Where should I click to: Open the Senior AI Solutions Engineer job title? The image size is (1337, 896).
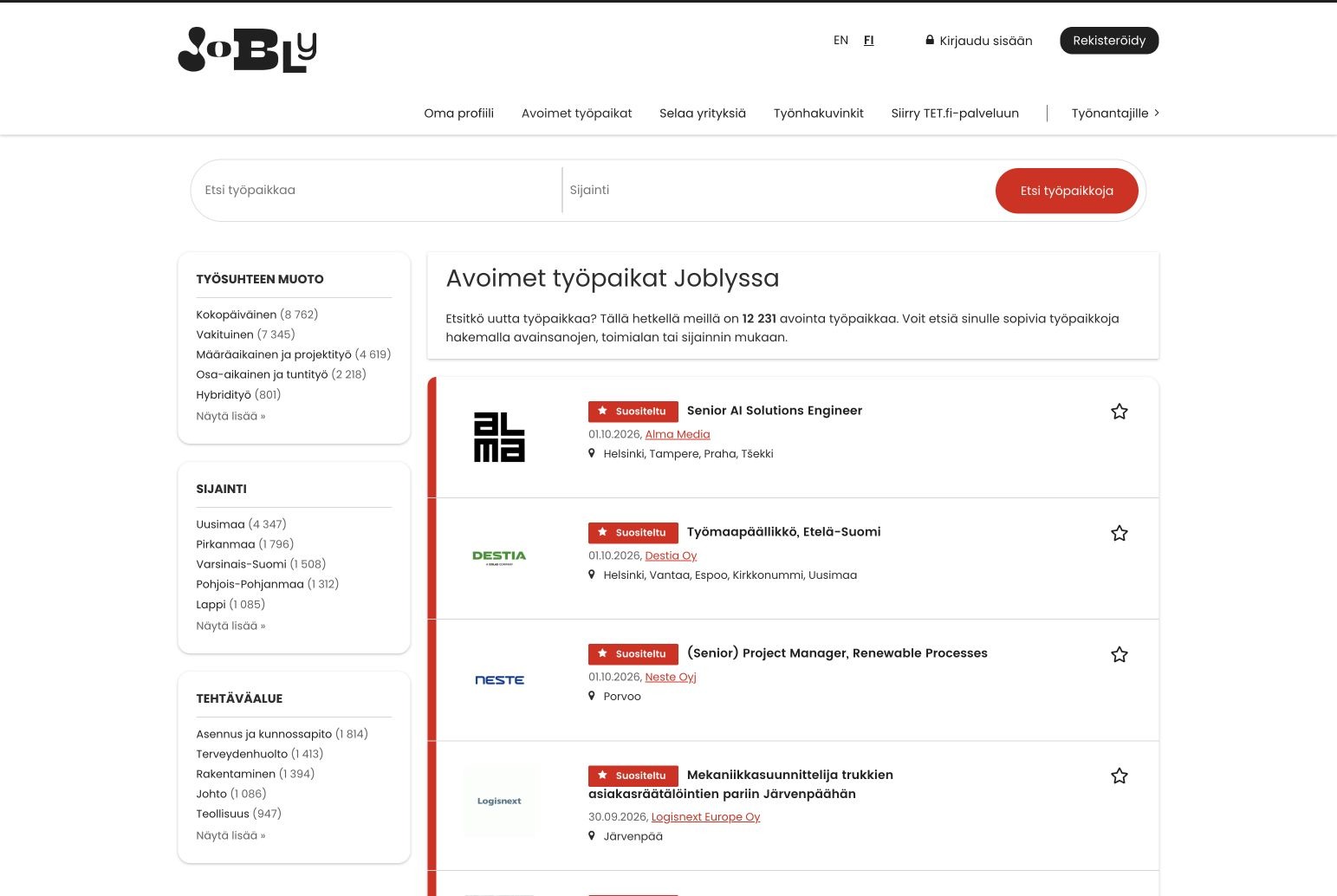click(x=775, y=411)
